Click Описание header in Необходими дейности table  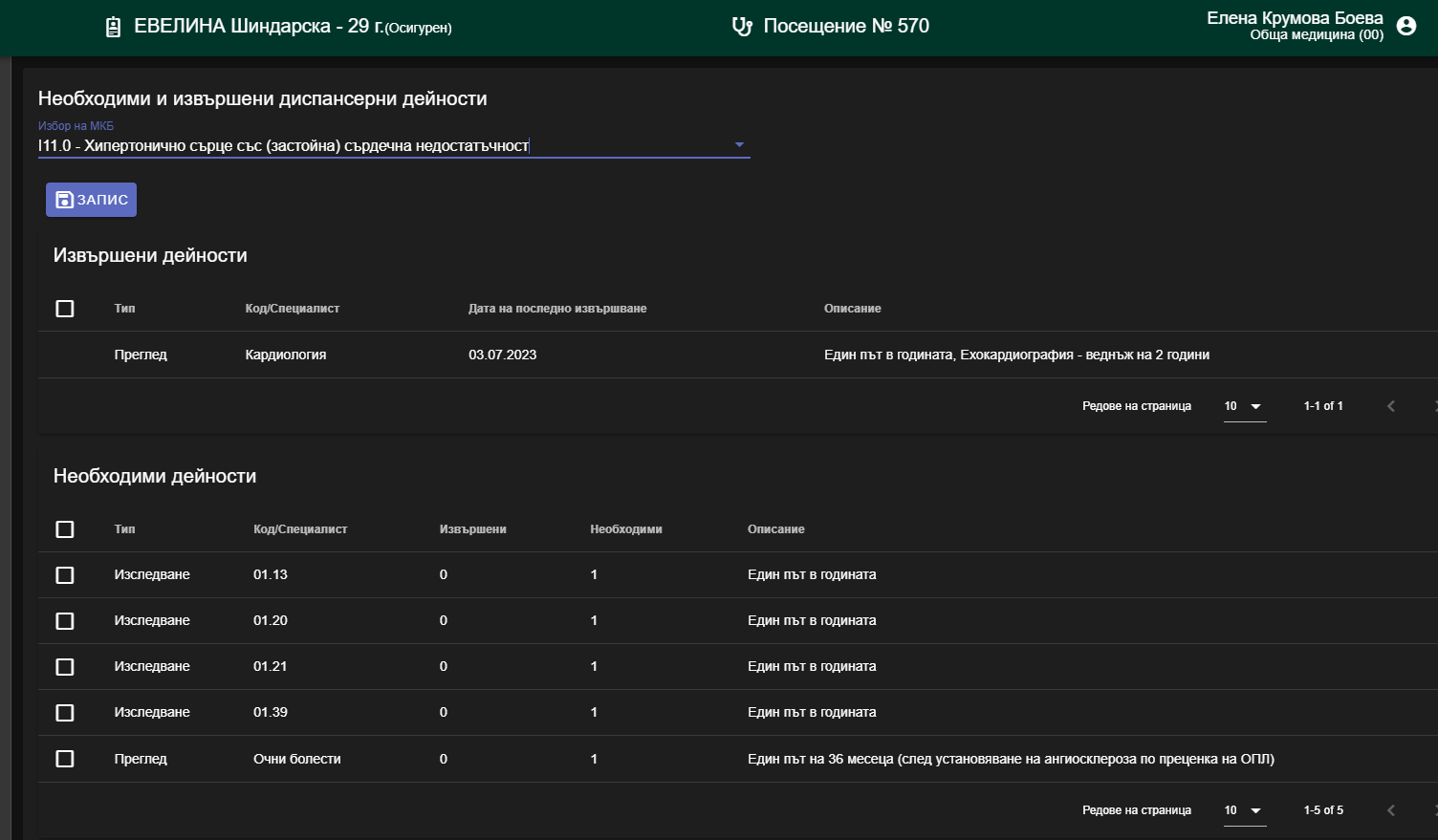tap(776, 529)
